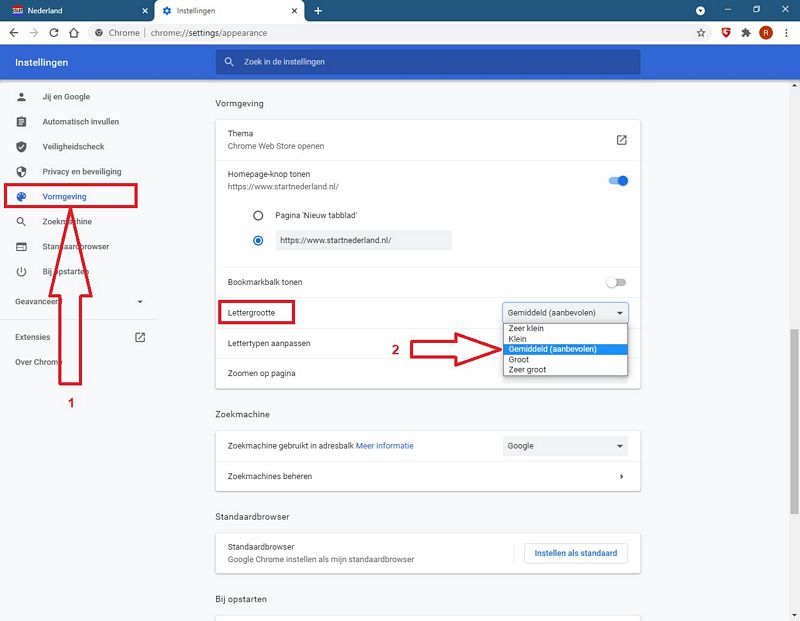Close the Instellingen tab

point(294,11)
